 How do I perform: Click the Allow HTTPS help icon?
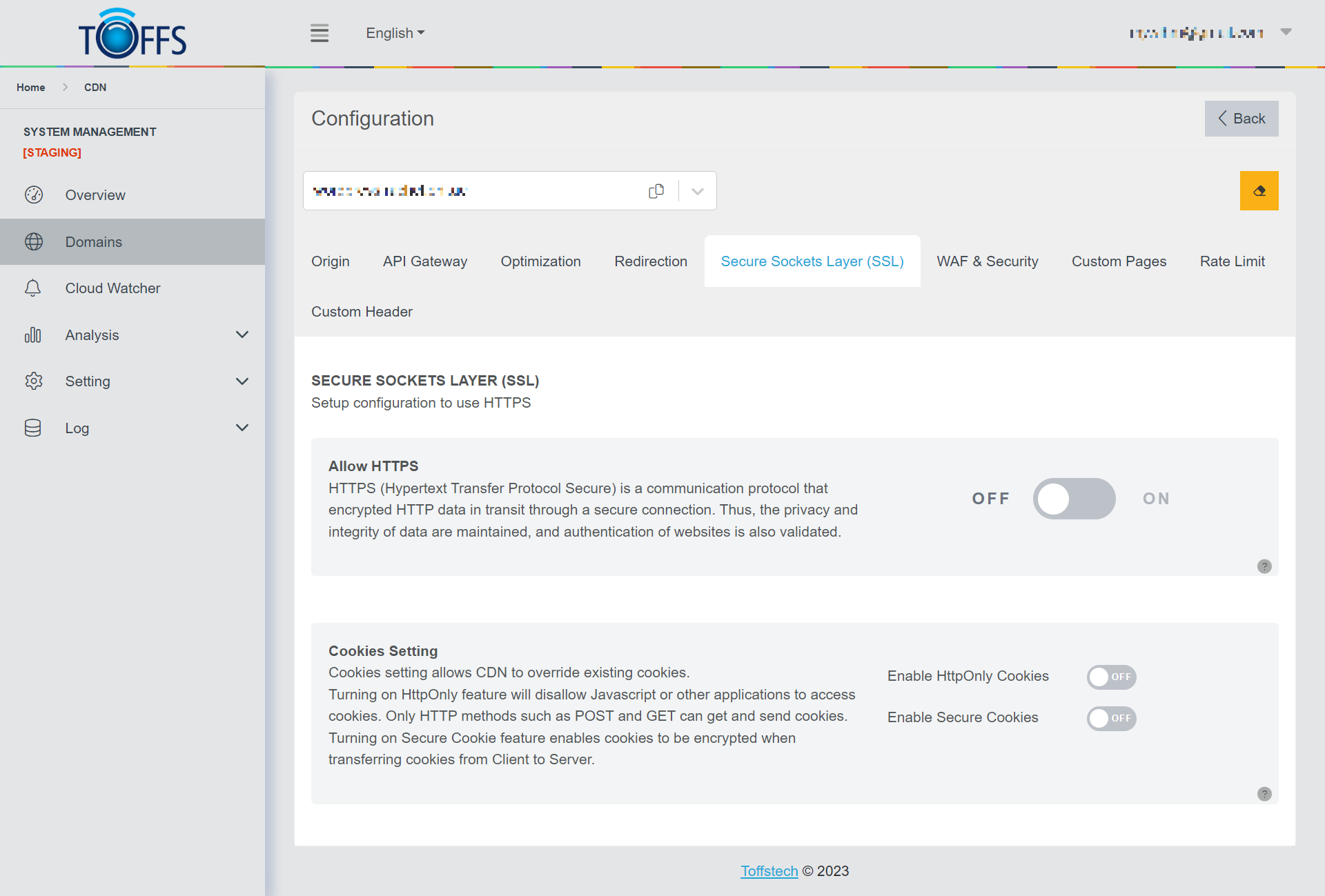click(1264, 566)
